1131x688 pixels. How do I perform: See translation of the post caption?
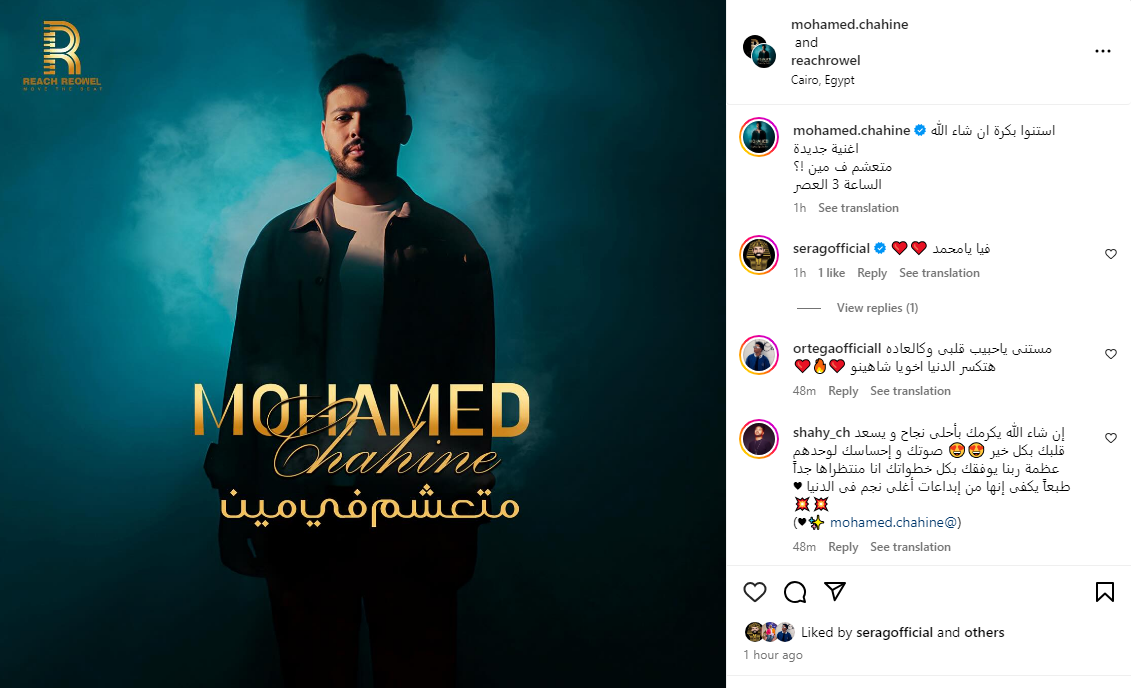coord(858,208)
